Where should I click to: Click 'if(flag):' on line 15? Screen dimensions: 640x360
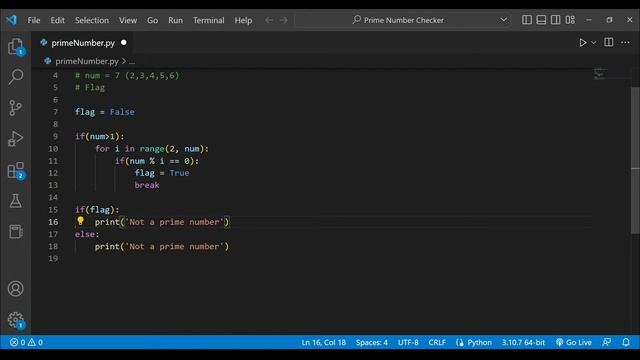tap(97, 210)
